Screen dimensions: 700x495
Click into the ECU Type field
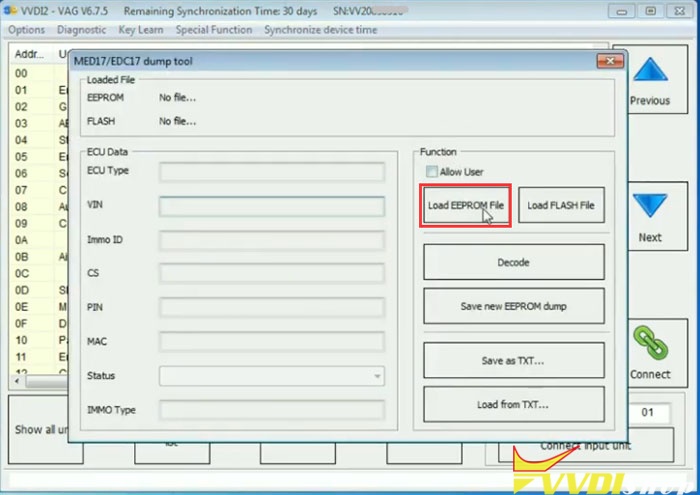pyautogui.click(x=271, y=172)
